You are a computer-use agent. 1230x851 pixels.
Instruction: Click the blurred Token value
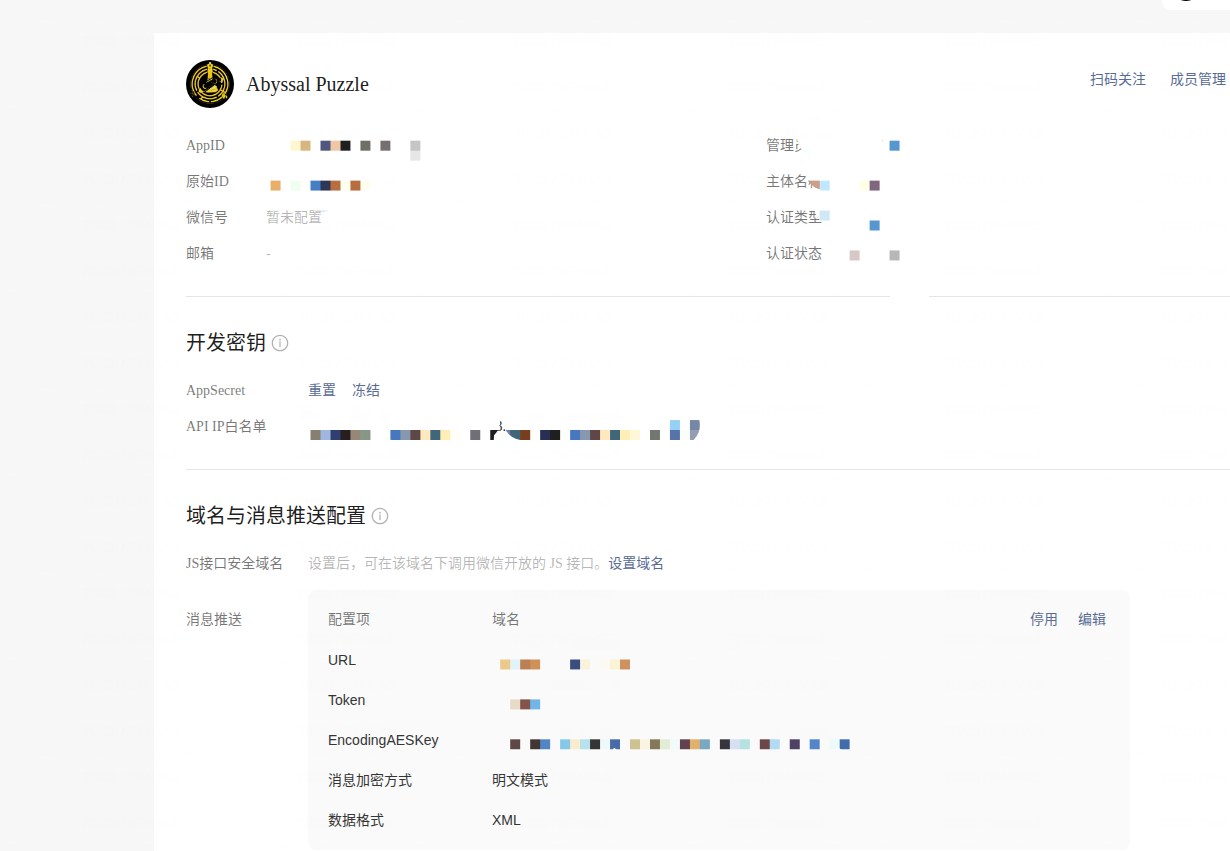pos(525,704)
